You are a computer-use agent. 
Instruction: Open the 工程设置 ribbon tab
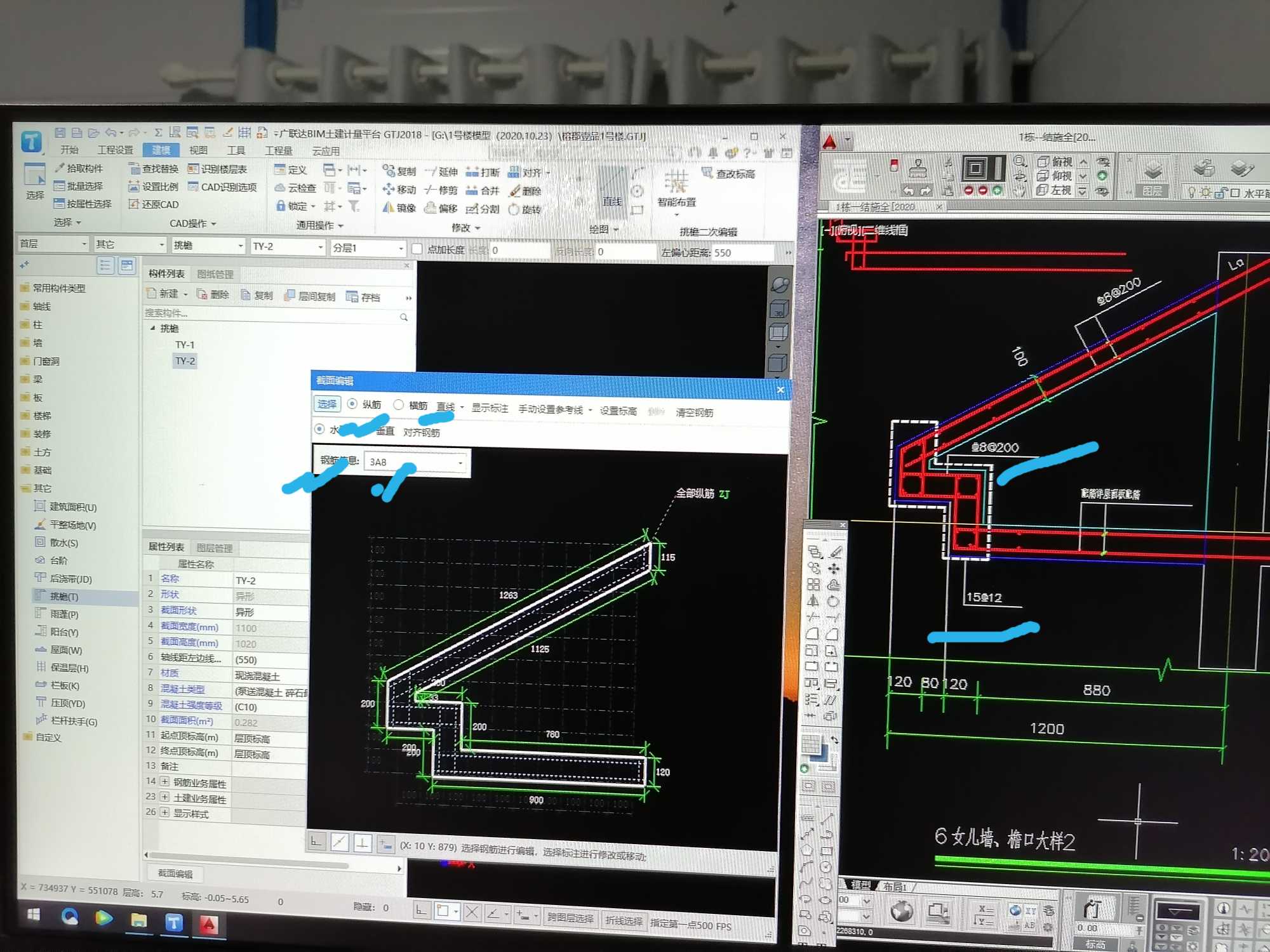pyautogui.click(x=115, y=150)
